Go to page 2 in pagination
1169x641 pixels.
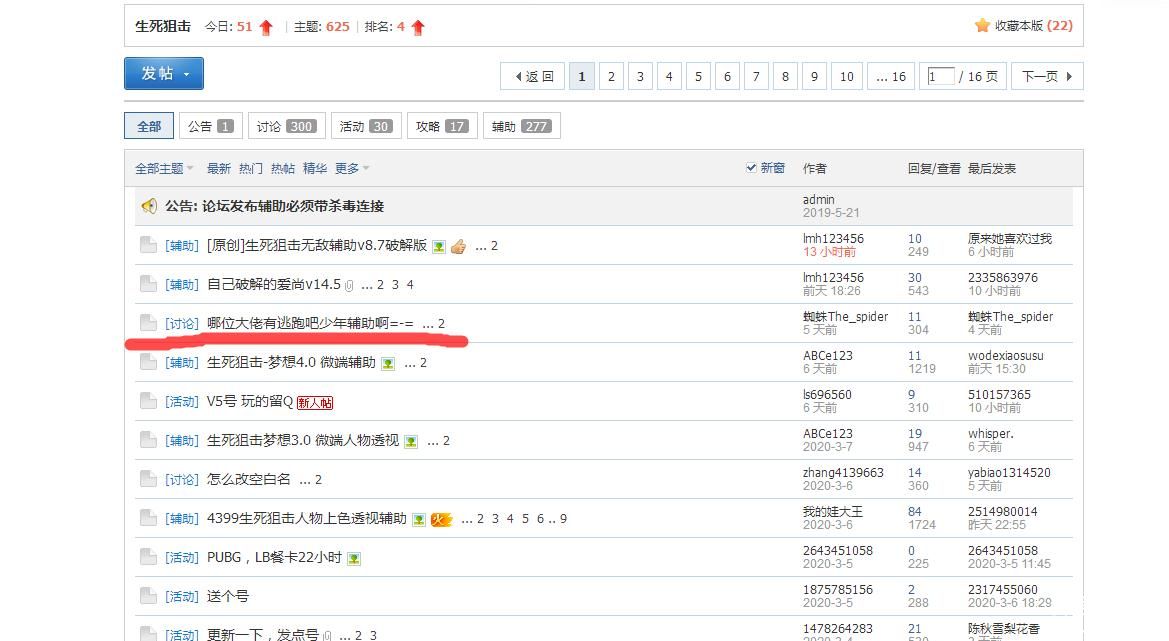611,76
